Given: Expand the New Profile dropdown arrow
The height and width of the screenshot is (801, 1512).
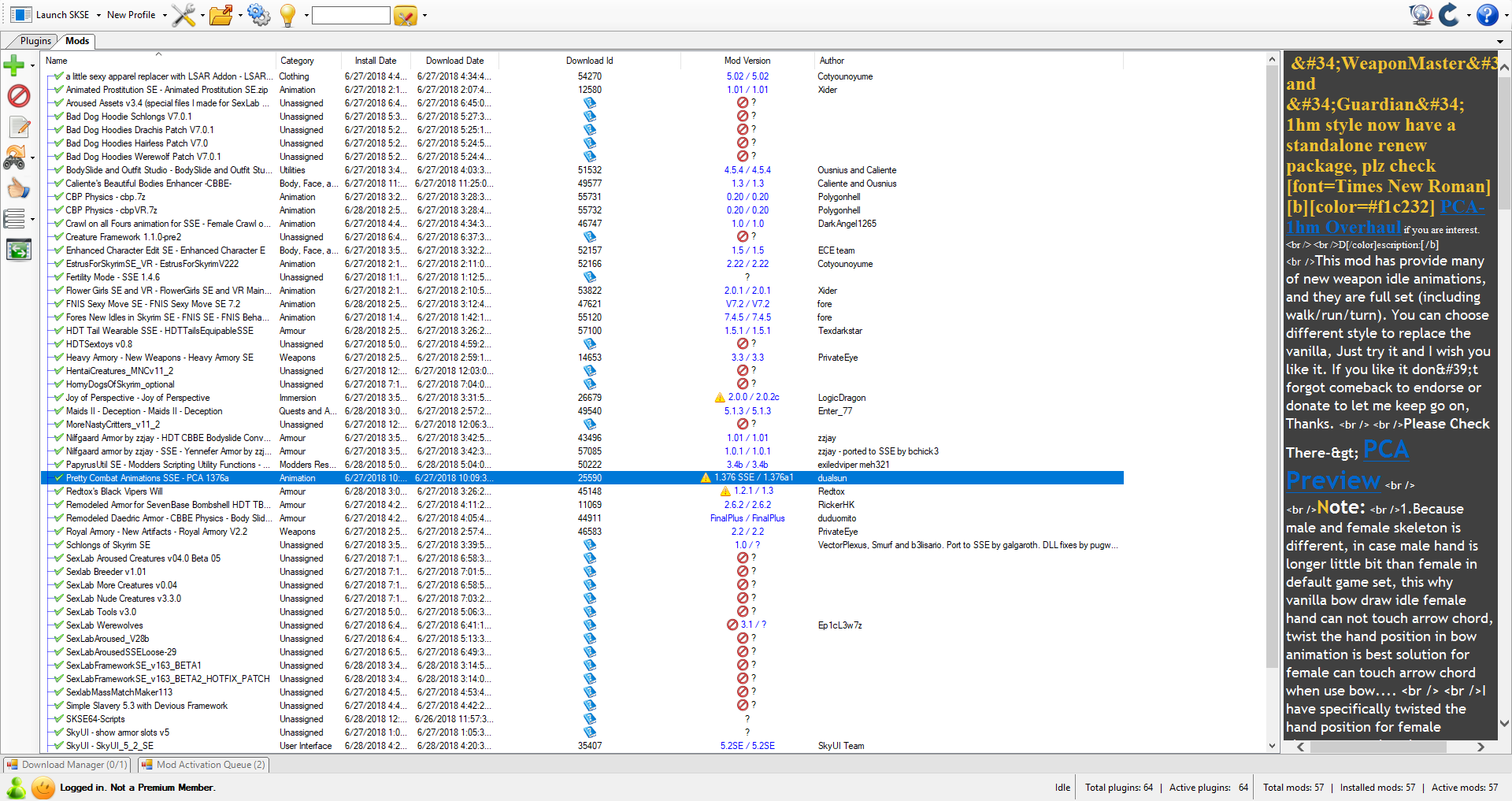Looking at the screenshot, I should point(165,15).
